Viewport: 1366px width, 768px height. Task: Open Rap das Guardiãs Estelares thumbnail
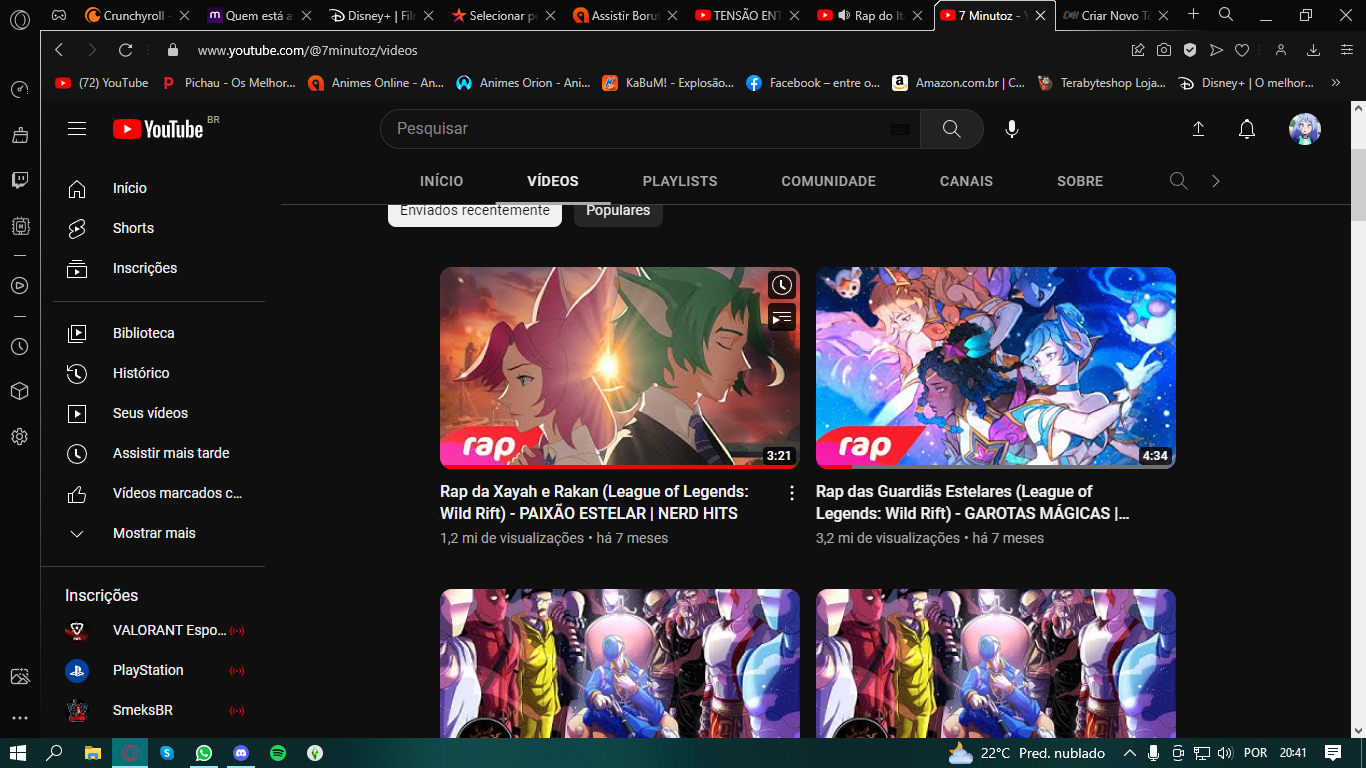click(x=996, y=367)
